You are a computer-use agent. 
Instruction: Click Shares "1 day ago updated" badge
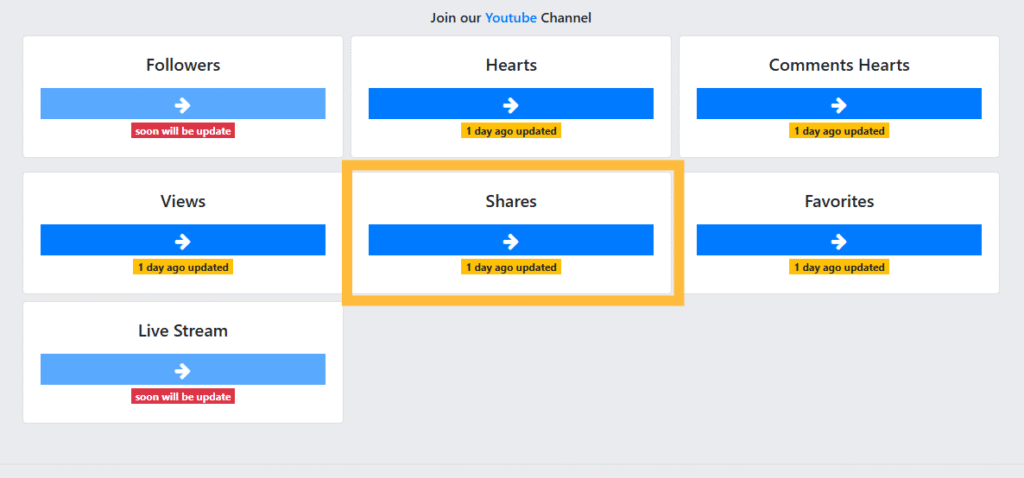pos(511,267)
